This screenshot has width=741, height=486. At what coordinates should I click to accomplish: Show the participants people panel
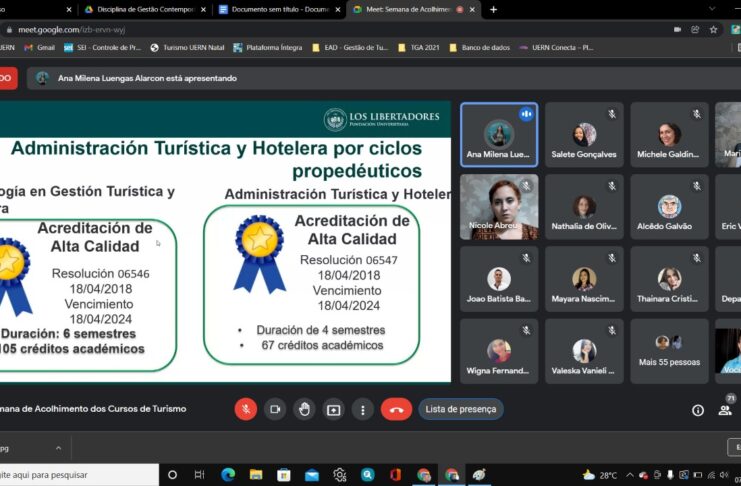click(725, 410)
